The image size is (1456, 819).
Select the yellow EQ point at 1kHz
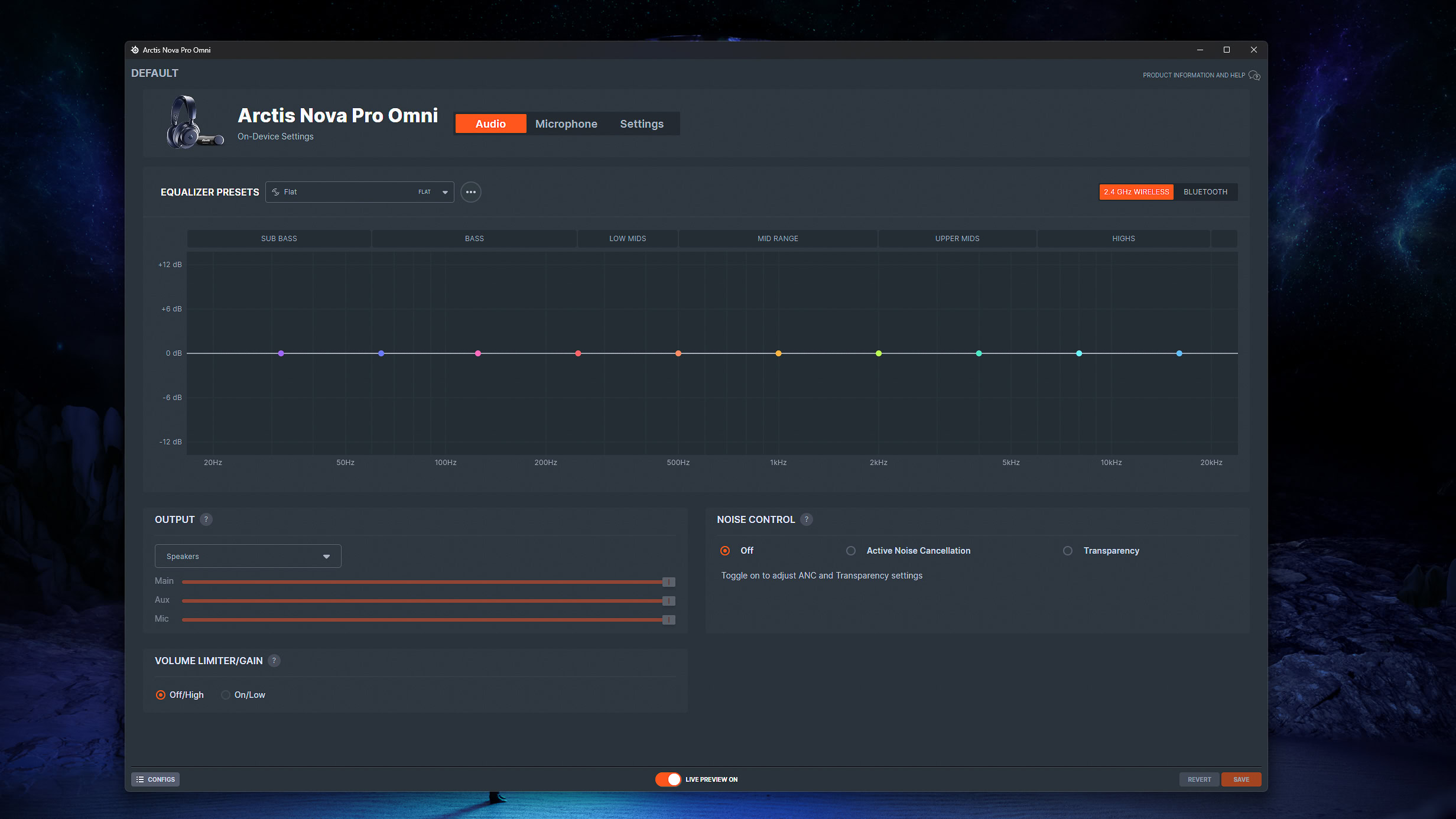click(778, 353)
